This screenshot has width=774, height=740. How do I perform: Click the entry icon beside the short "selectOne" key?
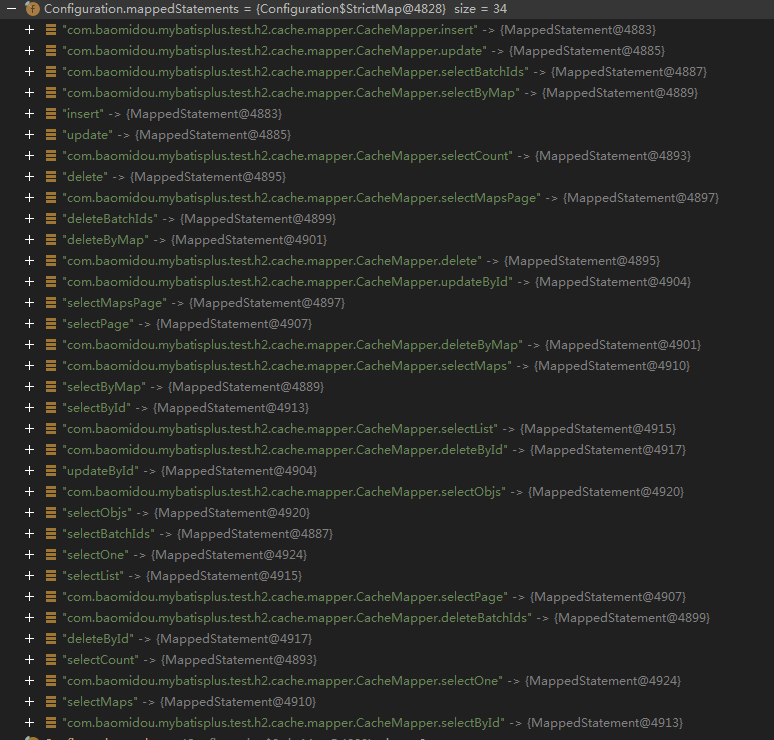(x=51, y=555)
